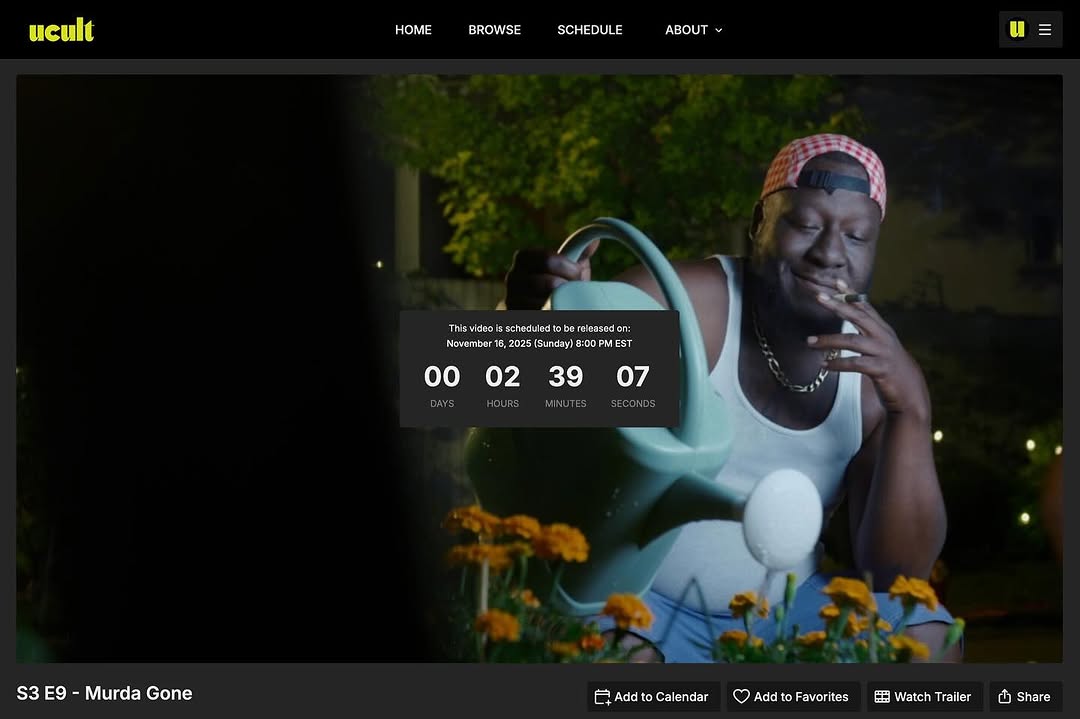The height and width of the screenshot is (719, 1080).
Task: Open the user profile avatar icon
Action: 1017,30
